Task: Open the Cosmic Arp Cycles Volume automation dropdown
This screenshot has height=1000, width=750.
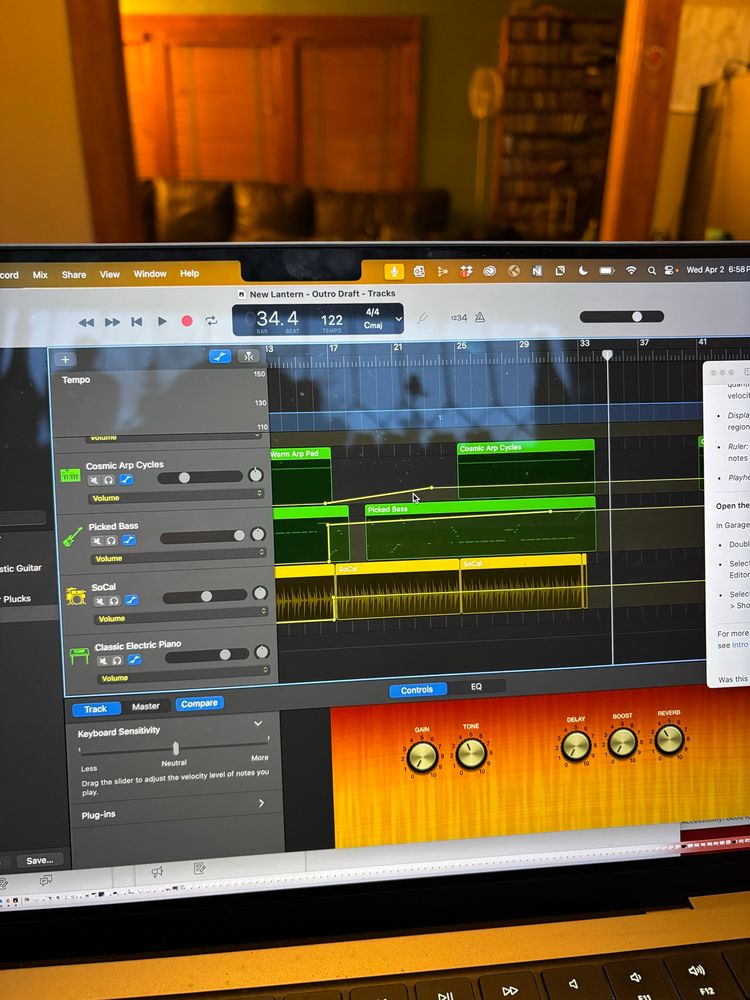Action: (x=176, y=496)
